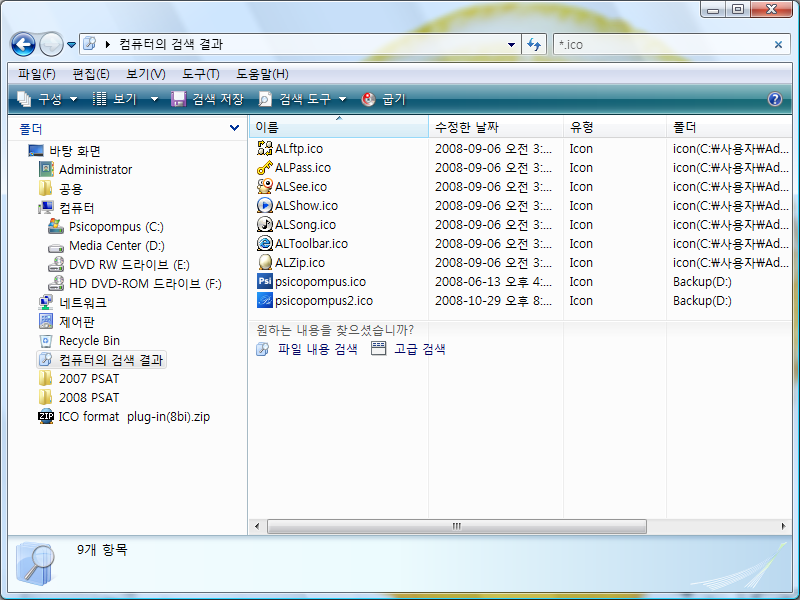Collapse the 폴더 folders pane chevron
The width and height of the screenshot is (800, 600).
(x=234, y=128)
